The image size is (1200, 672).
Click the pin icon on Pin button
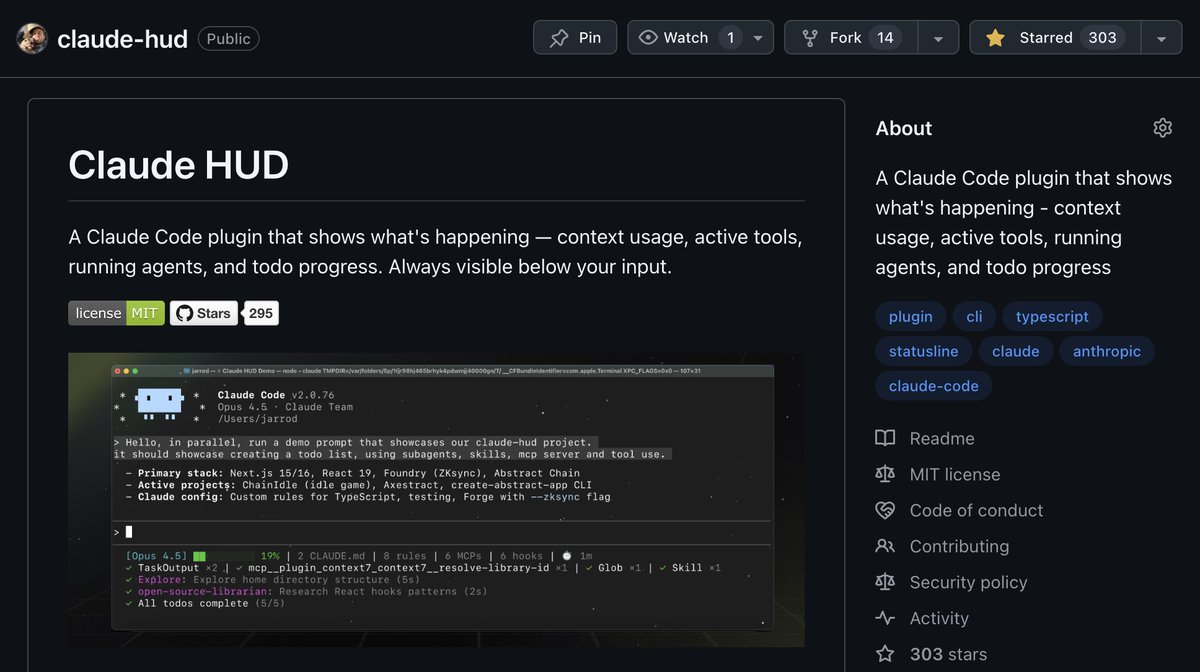pos(559,38)
